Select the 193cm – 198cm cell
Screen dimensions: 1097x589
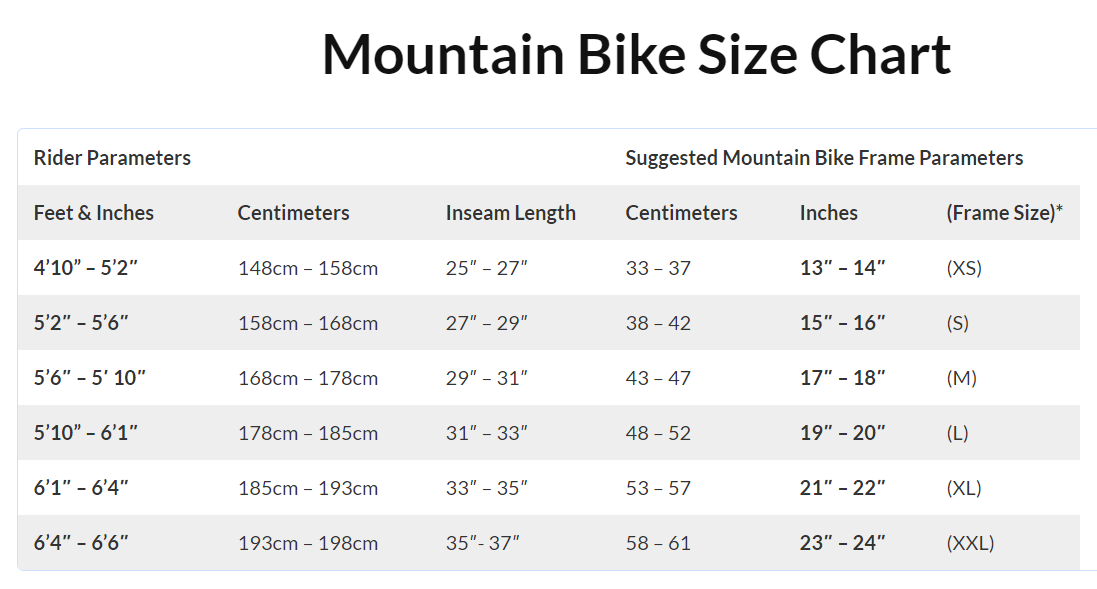(308, 543)
